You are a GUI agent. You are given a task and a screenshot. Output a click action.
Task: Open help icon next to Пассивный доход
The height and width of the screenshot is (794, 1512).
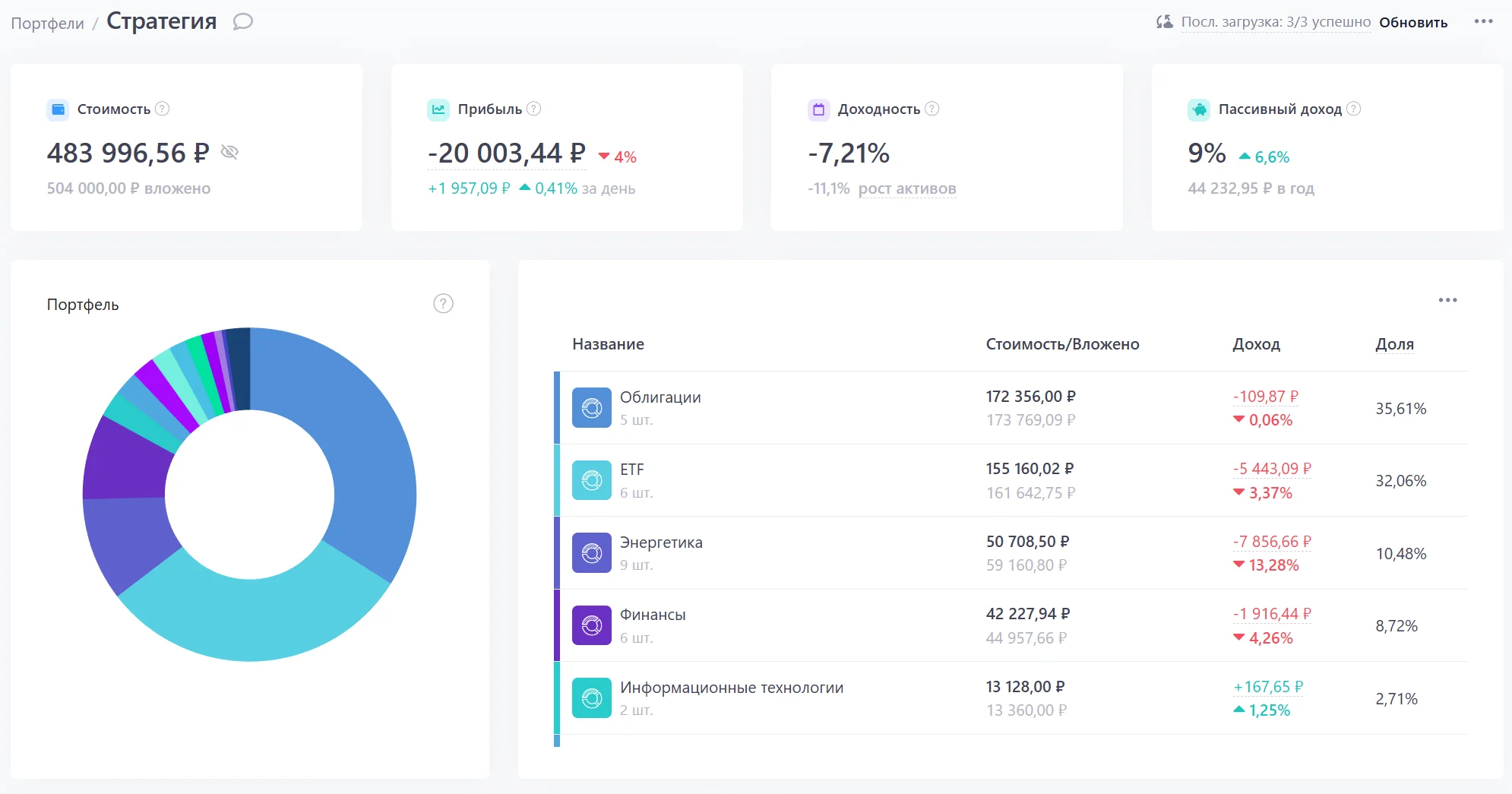[x=1354, y=109]
